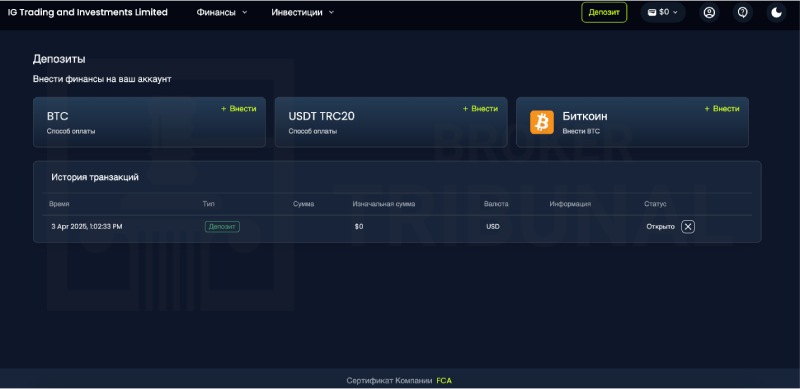Click Внести on the Биткоин card
The width and height of the screenshot is (800, 389).
coord(722,109)
